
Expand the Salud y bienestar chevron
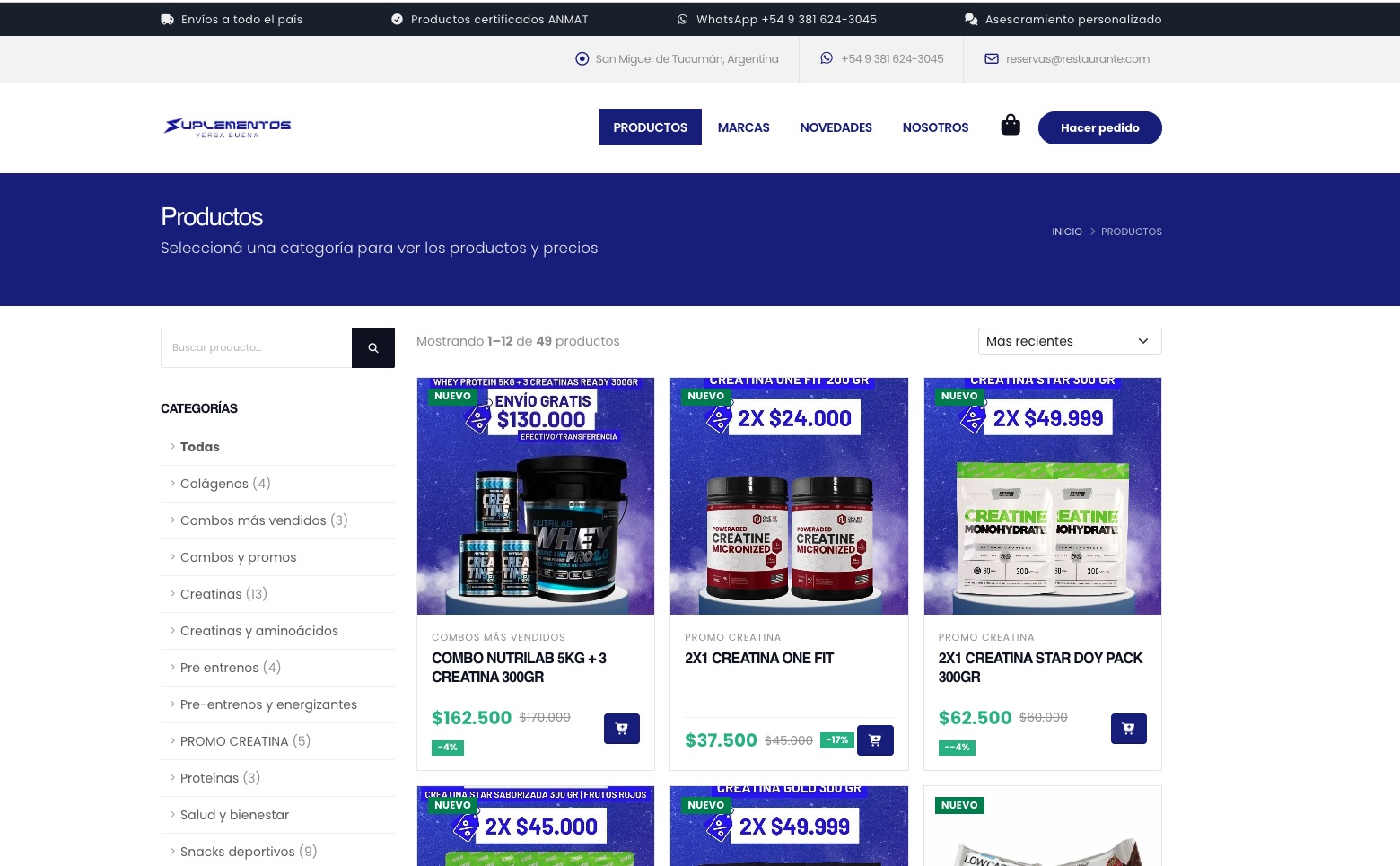point(172,814)
